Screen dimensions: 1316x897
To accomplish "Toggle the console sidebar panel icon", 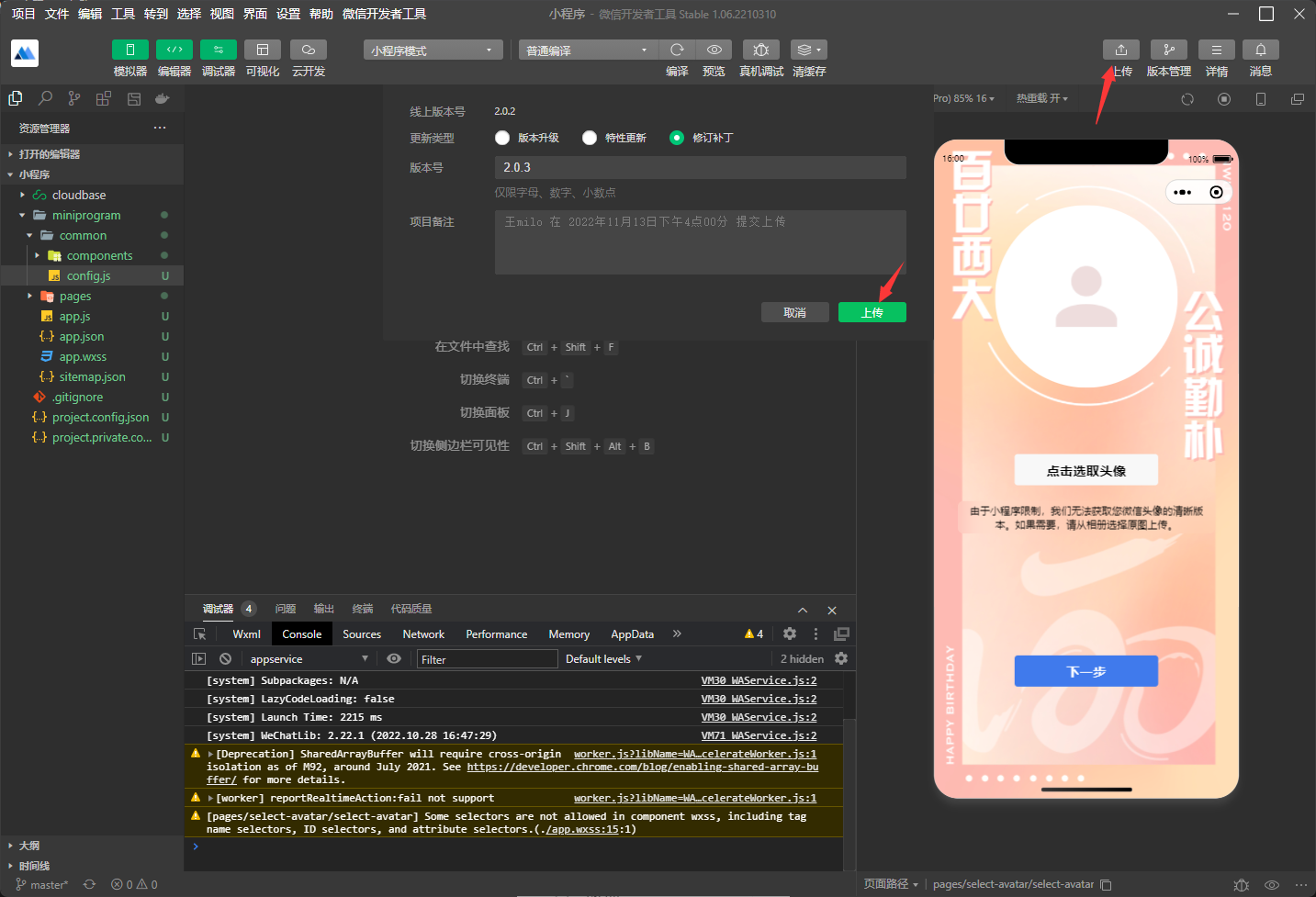I will pyautogui.click(x=198, y=659).
